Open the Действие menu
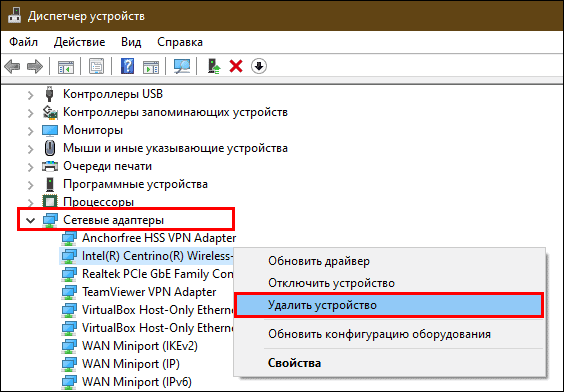 pos(79,42)
